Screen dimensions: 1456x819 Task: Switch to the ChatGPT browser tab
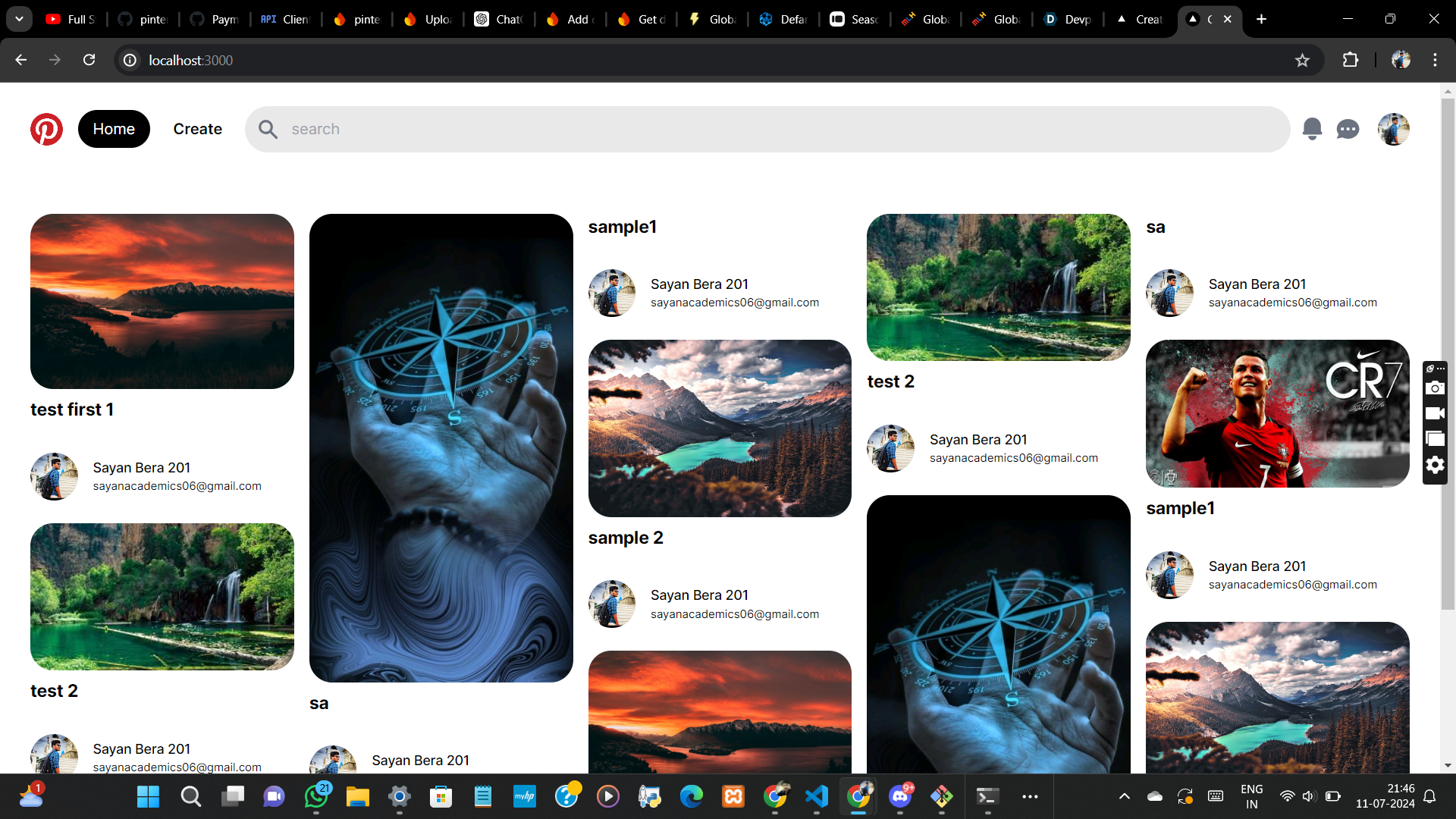coord(499,19)
